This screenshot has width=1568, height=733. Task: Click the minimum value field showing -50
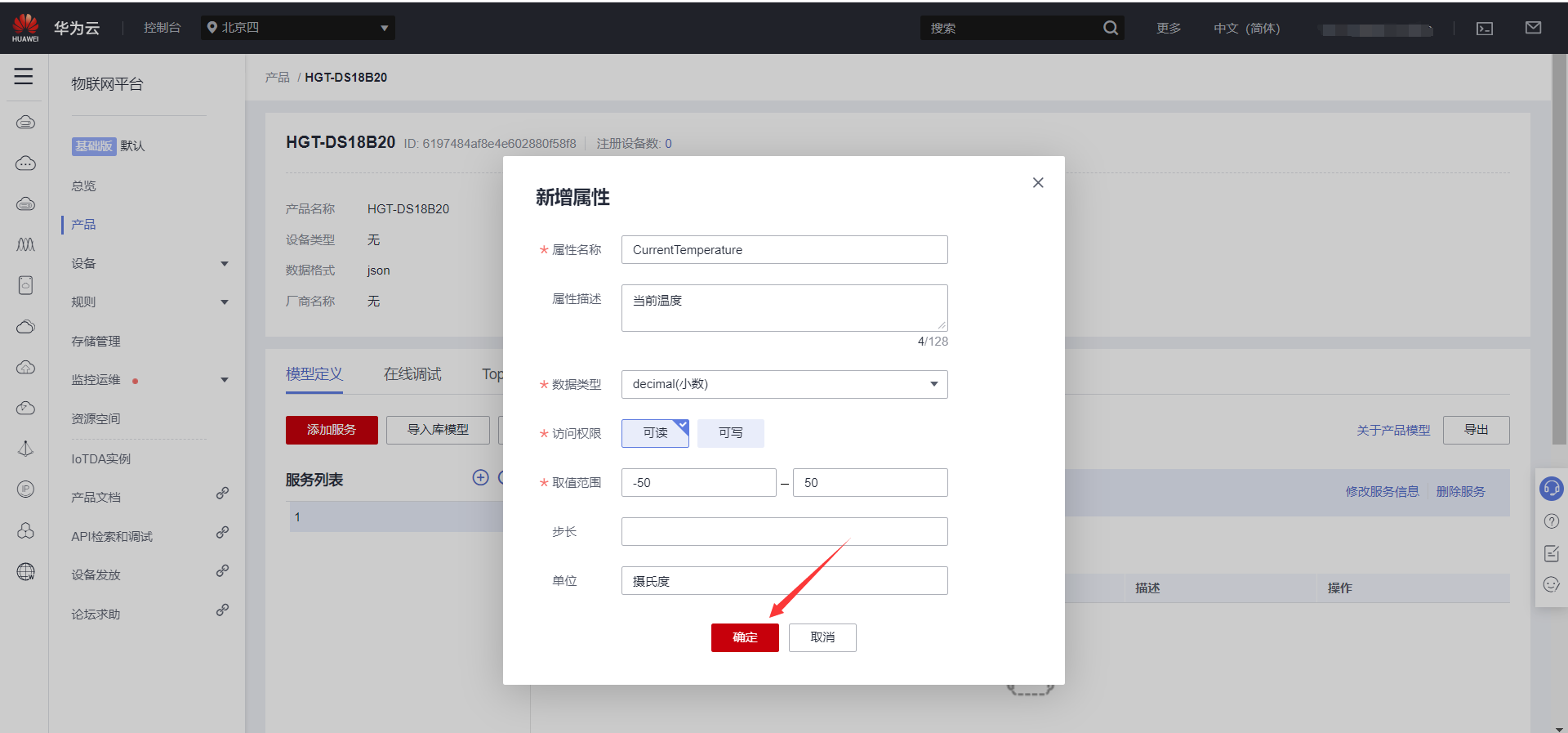(698, 483)
